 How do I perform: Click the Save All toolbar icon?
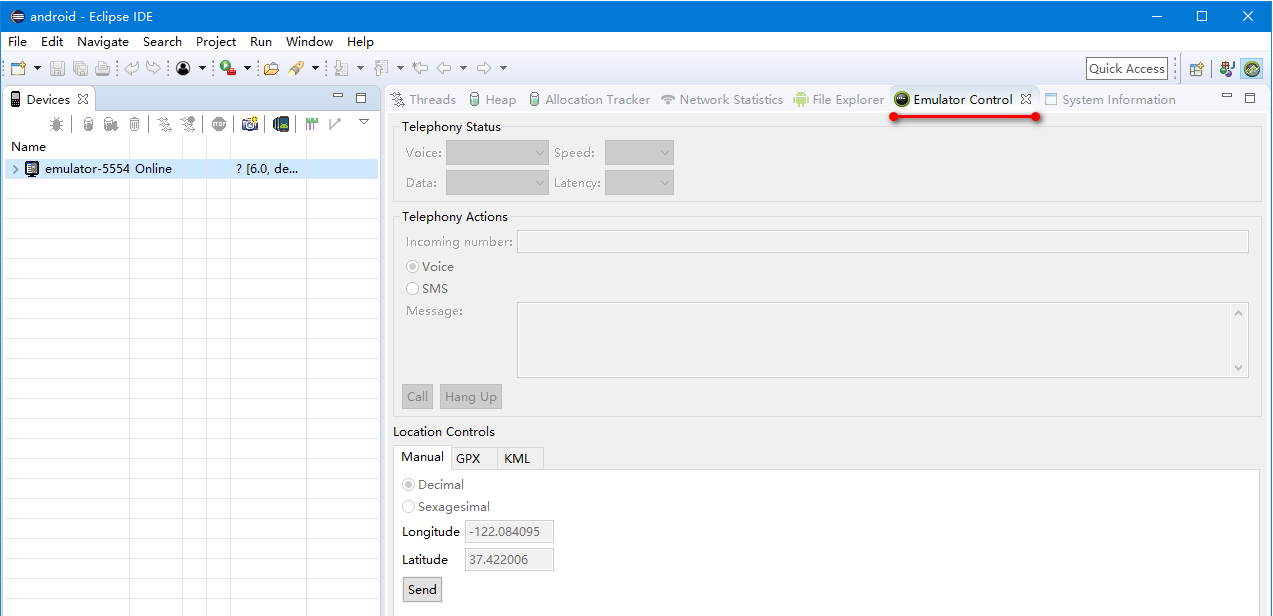click(80, 68)
